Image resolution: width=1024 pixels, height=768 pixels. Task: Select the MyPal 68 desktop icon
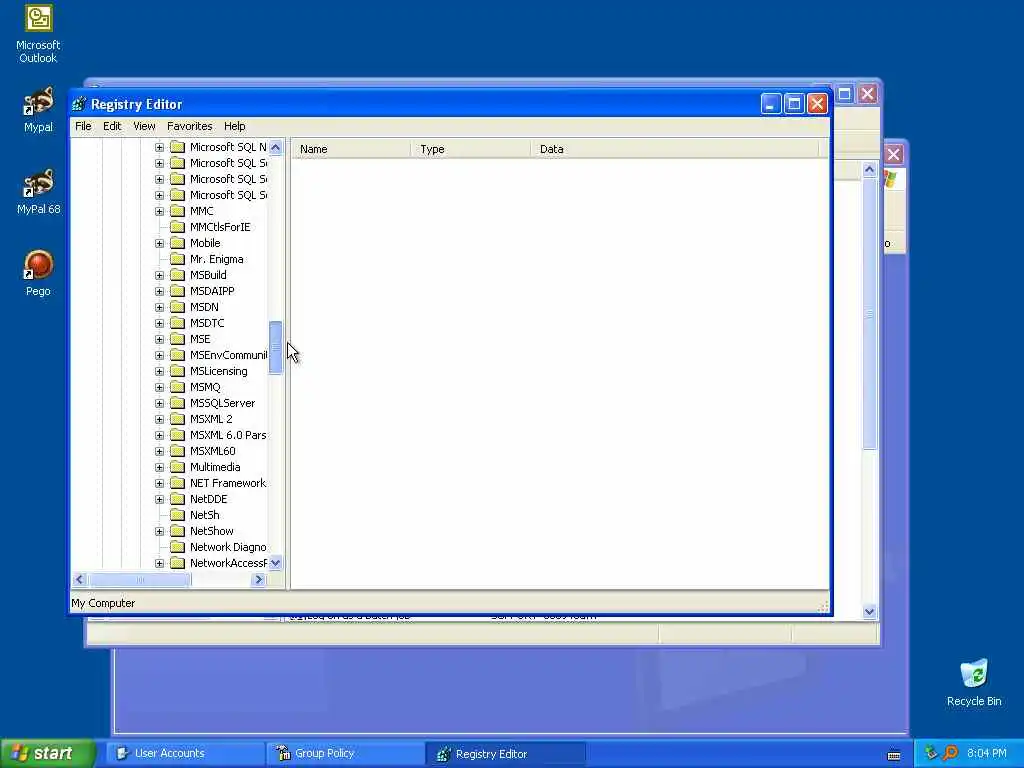pos(38,191)
